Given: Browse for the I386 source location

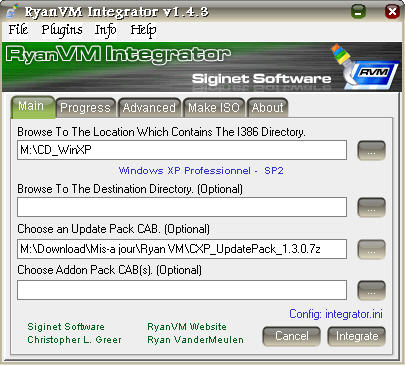Looking at the screenshot, I should (371, 150).
